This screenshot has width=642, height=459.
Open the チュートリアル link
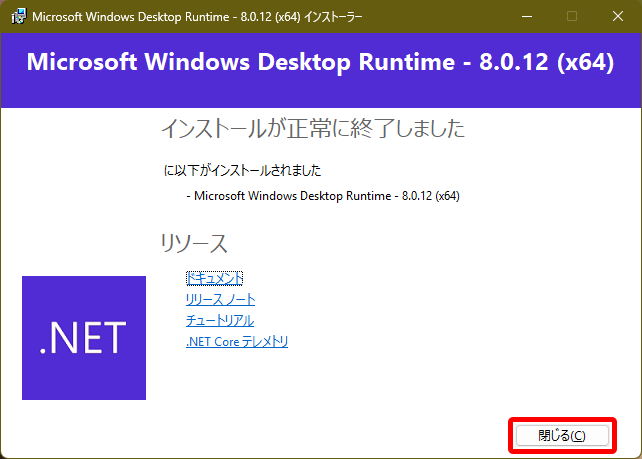(220, 321)
